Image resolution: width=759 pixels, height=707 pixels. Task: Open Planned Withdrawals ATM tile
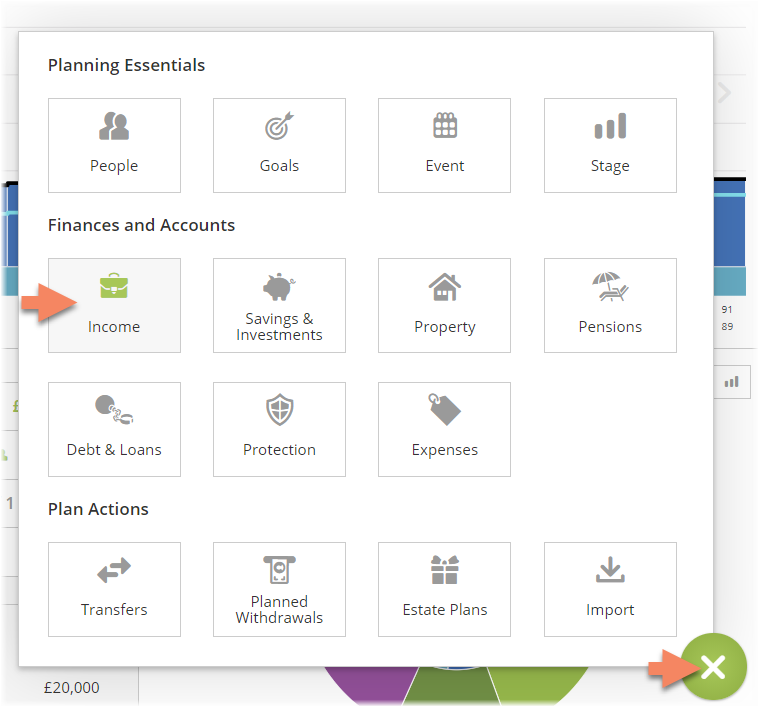pyautogui.click(x=279, y=589)
